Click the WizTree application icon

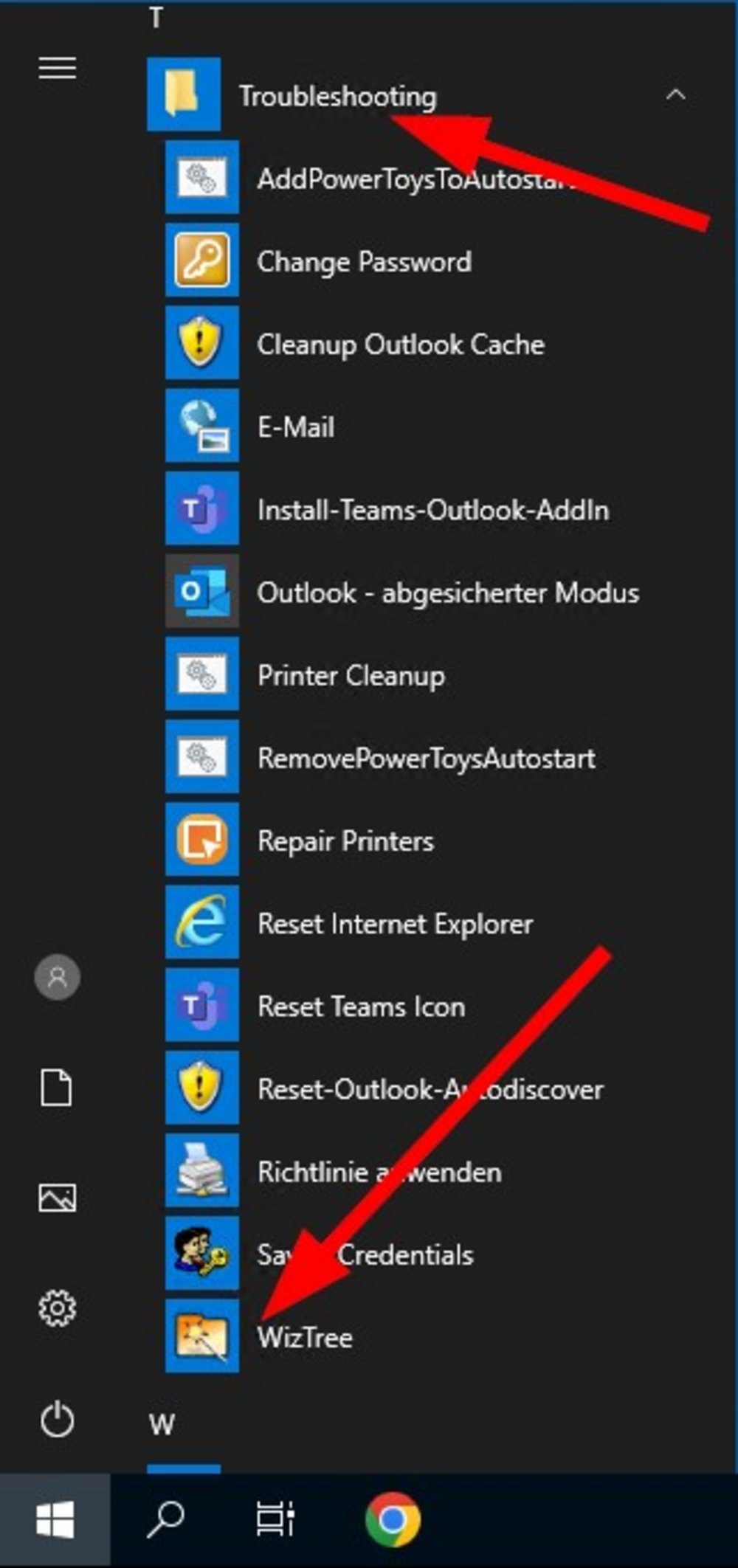(202, 1336)
